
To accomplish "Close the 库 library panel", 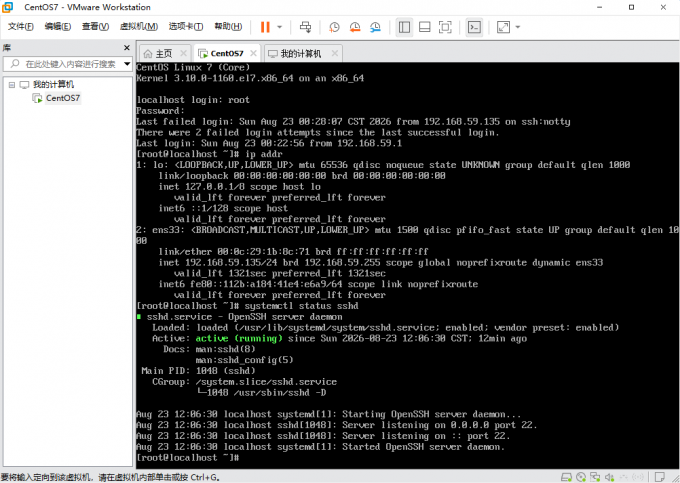I will 127,48.
